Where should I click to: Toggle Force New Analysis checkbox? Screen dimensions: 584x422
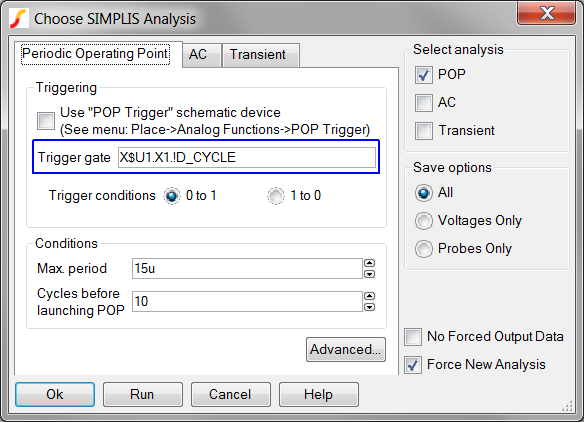413,365
